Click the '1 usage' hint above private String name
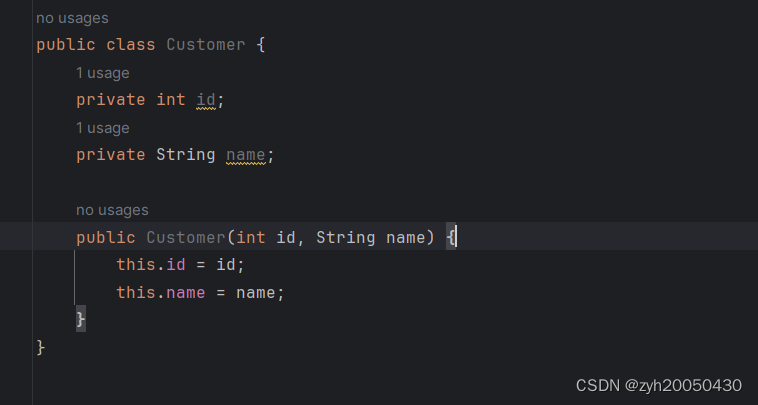Image resolution: width=758 pixels, height=405 pixels. click(x=102, y=129)
